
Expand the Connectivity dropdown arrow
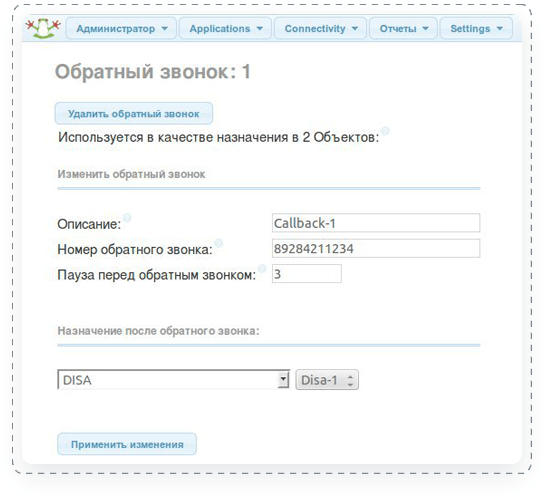click(x=355, y=29)
